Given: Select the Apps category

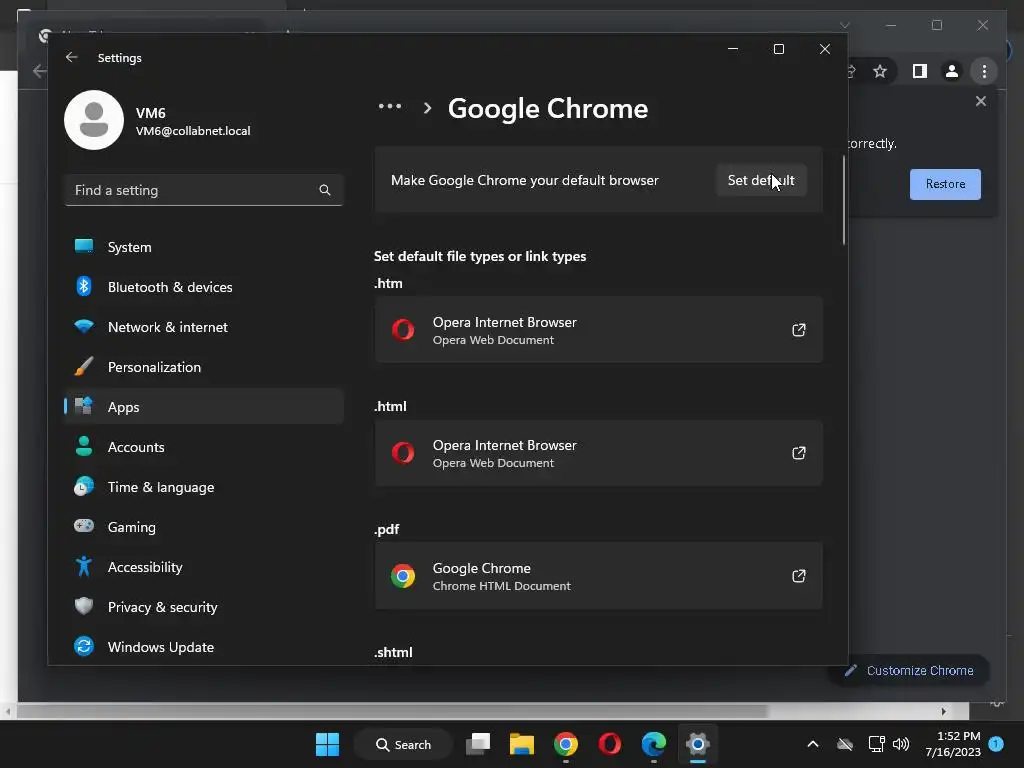Looking at the screenshot, I should point(204,407).
